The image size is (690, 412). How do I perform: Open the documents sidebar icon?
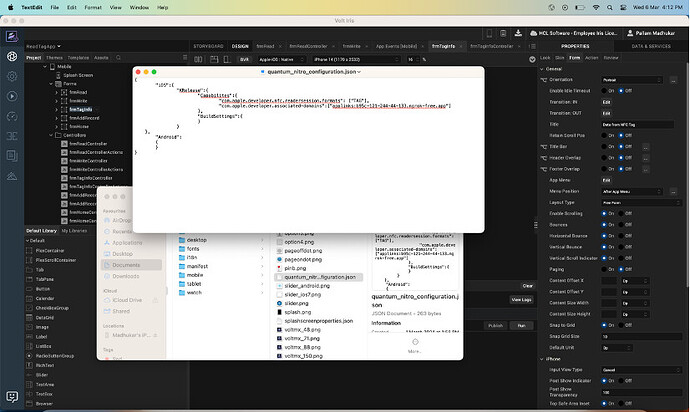[x=12, y=155]
